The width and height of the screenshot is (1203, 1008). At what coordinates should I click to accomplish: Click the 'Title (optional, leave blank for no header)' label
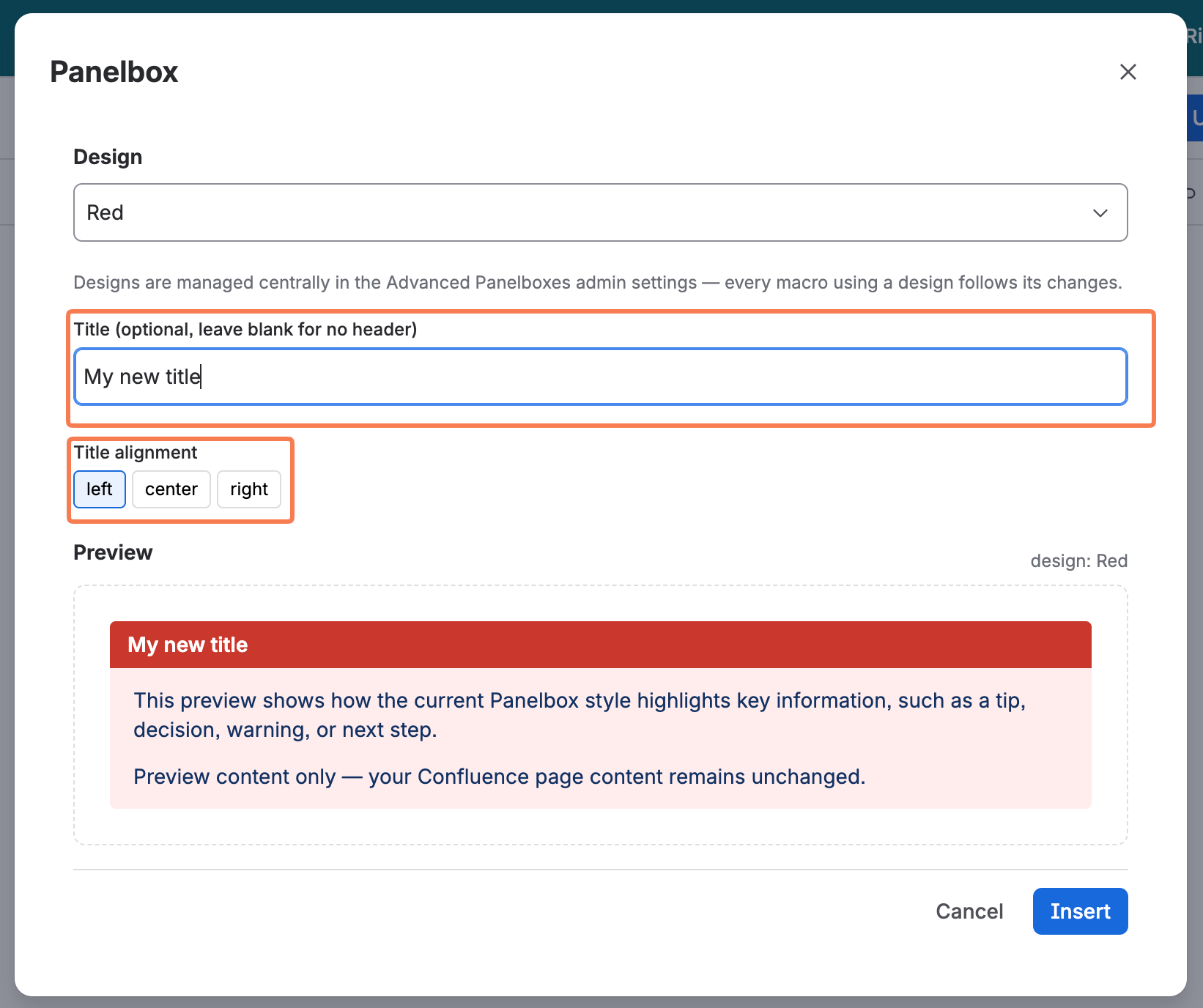coord(245,330)
